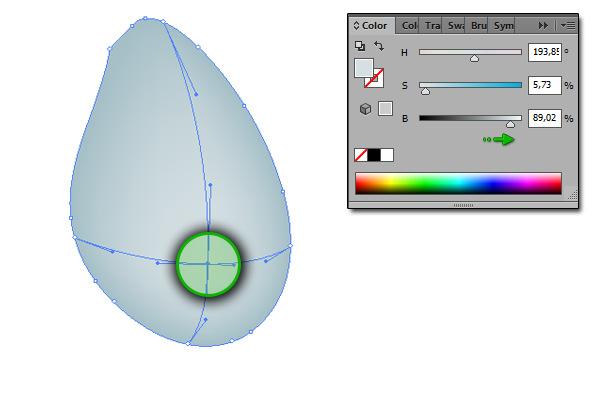Choose the black swatch
600x416 pixels.
(x=374, y=155)
